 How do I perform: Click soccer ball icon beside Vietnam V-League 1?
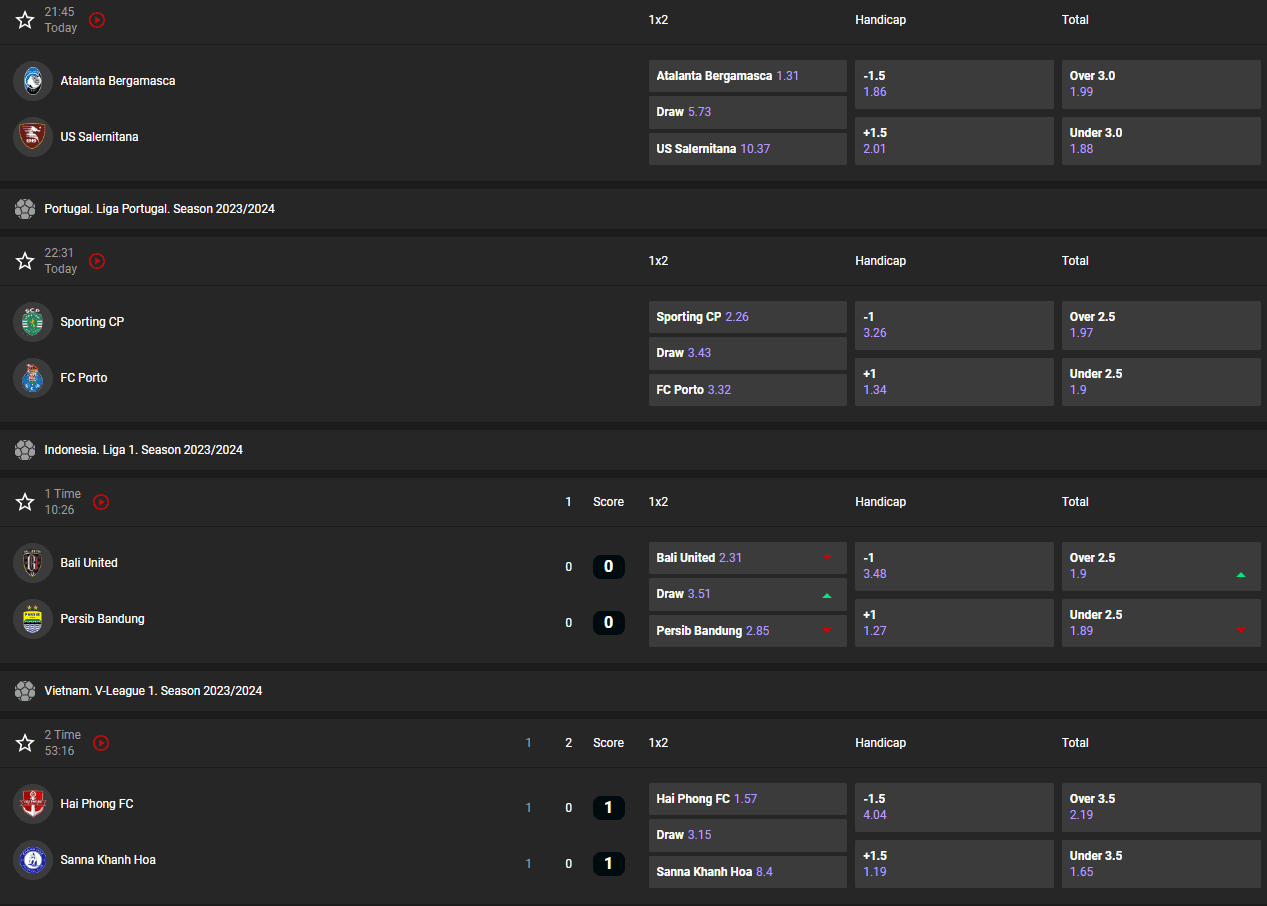[25, 691]
